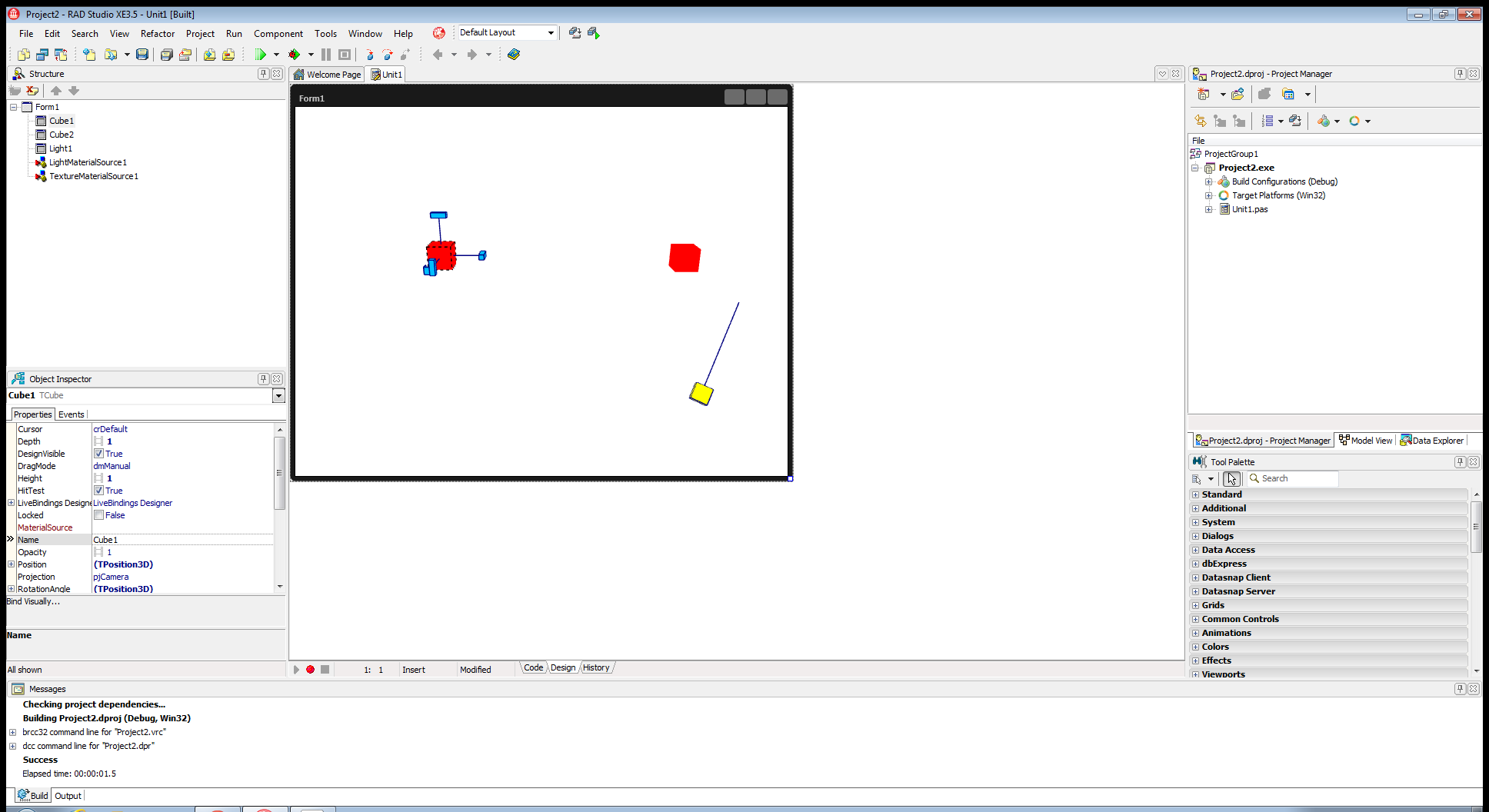The width and height of the screenshot is (1489, 812).
Task: Click the Bind Visually... link
Action: [x=33, y=601]
